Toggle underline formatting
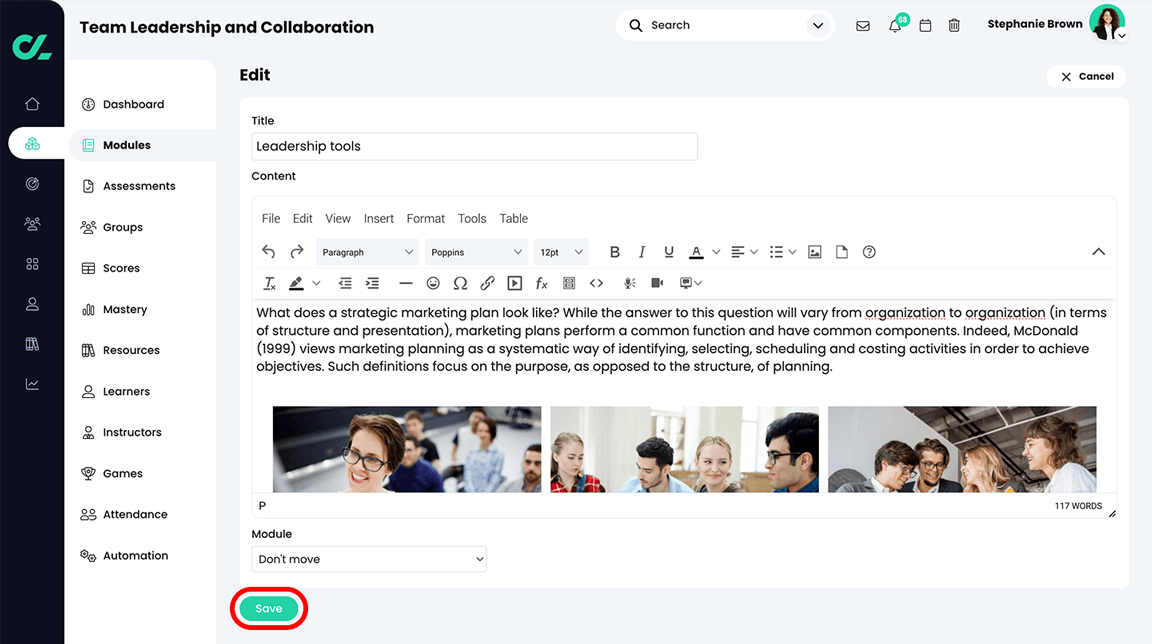1152x644 pixels. [669, 252]
